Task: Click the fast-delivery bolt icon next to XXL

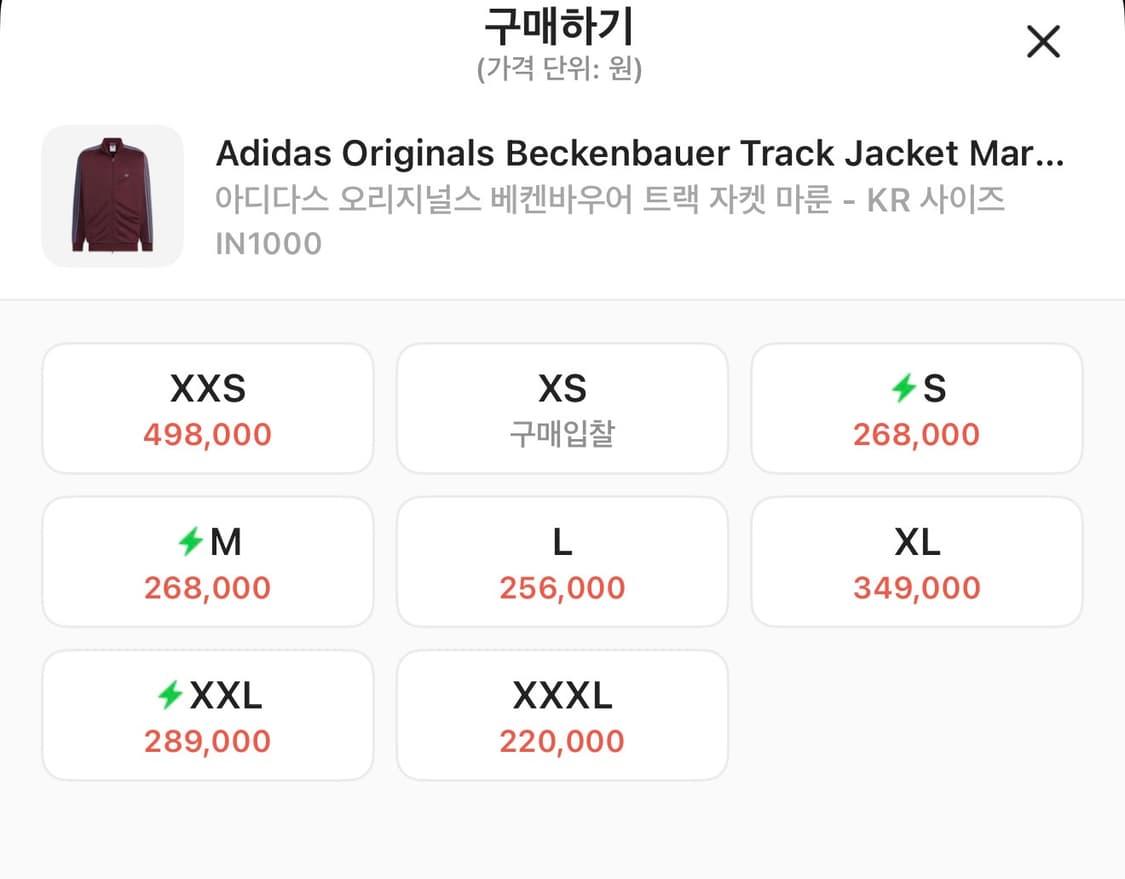Action: [171, 695]
